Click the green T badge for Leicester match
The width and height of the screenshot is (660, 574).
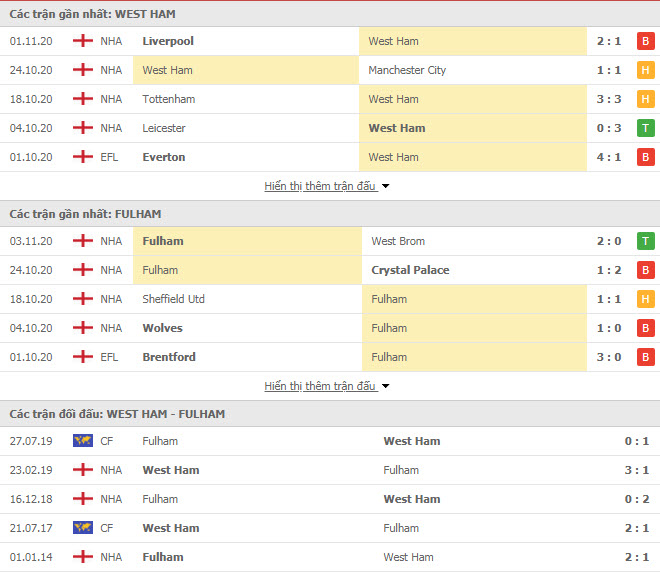point(645,128)
